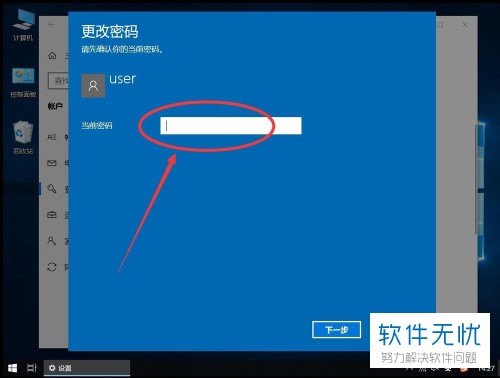Image resolution: width=500 pixels, height=378 pixels.
Task: Click the user avatar picture
Action: pos(93,86)
